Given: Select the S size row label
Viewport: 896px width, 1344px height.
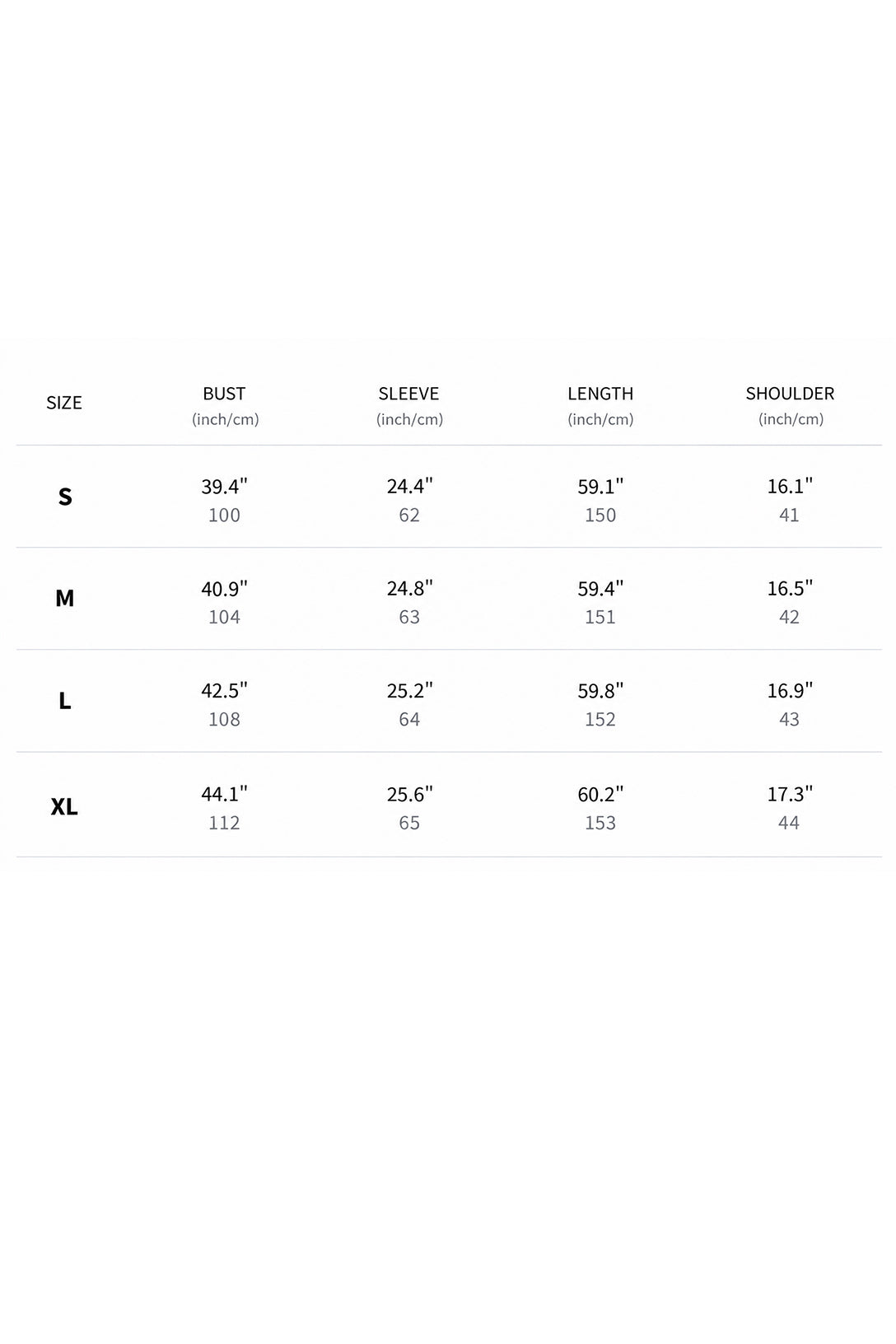Looking at the screenshot, I should [65, 497].
